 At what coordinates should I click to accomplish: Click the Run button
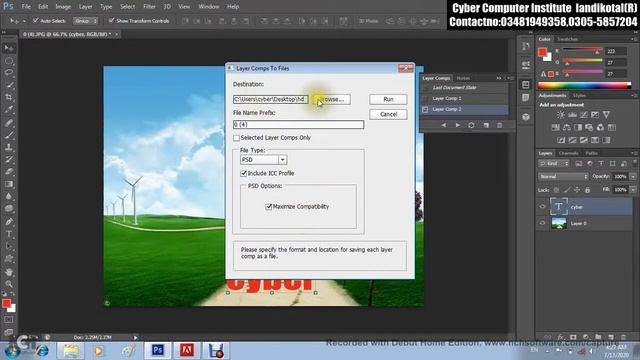pos(388,99)
